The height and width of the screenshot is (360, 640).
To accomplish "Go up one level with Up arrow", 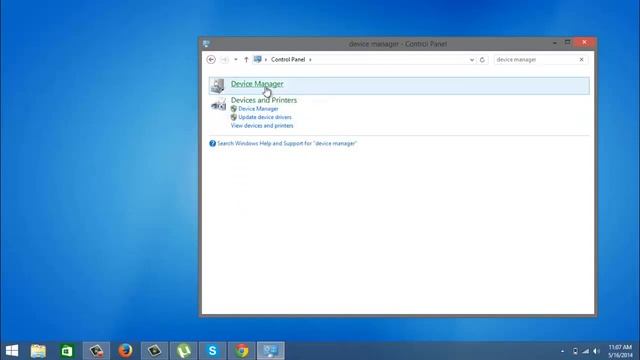I will (x=246, y=60).
